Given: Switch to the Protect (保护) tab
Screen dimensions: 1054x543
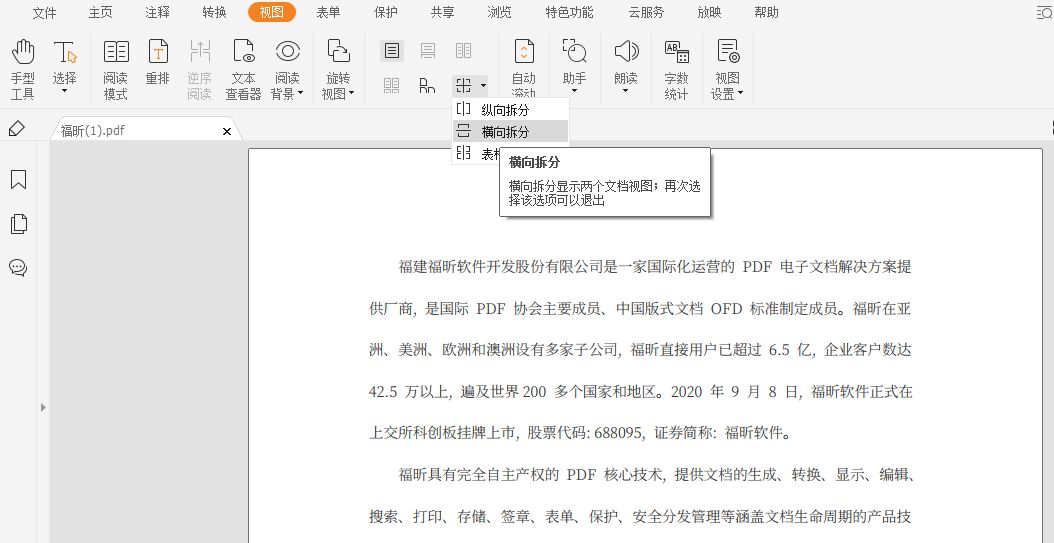Looking at the screenshot, I should (x=386, y=12).
